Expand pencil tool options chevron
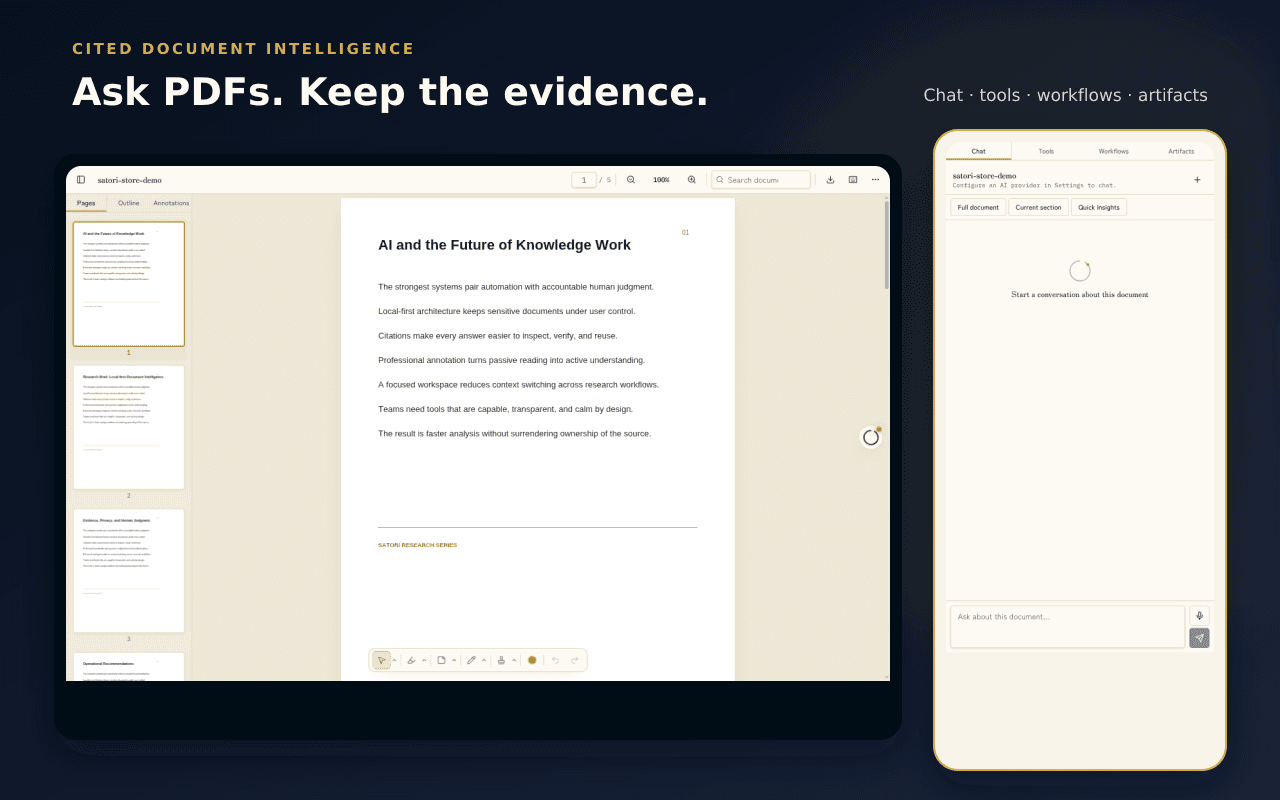 [484, 660]
